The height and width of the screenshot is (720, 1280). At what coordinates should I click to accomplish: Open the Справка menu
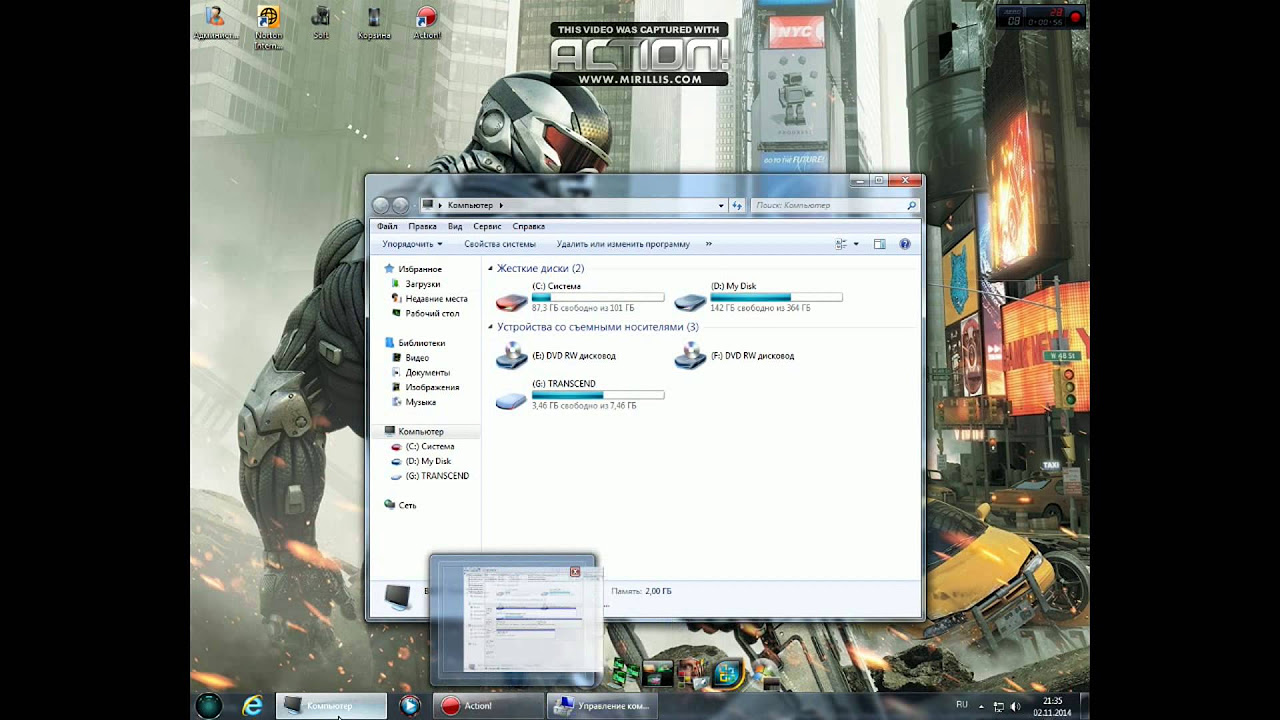tap(528, 227)
